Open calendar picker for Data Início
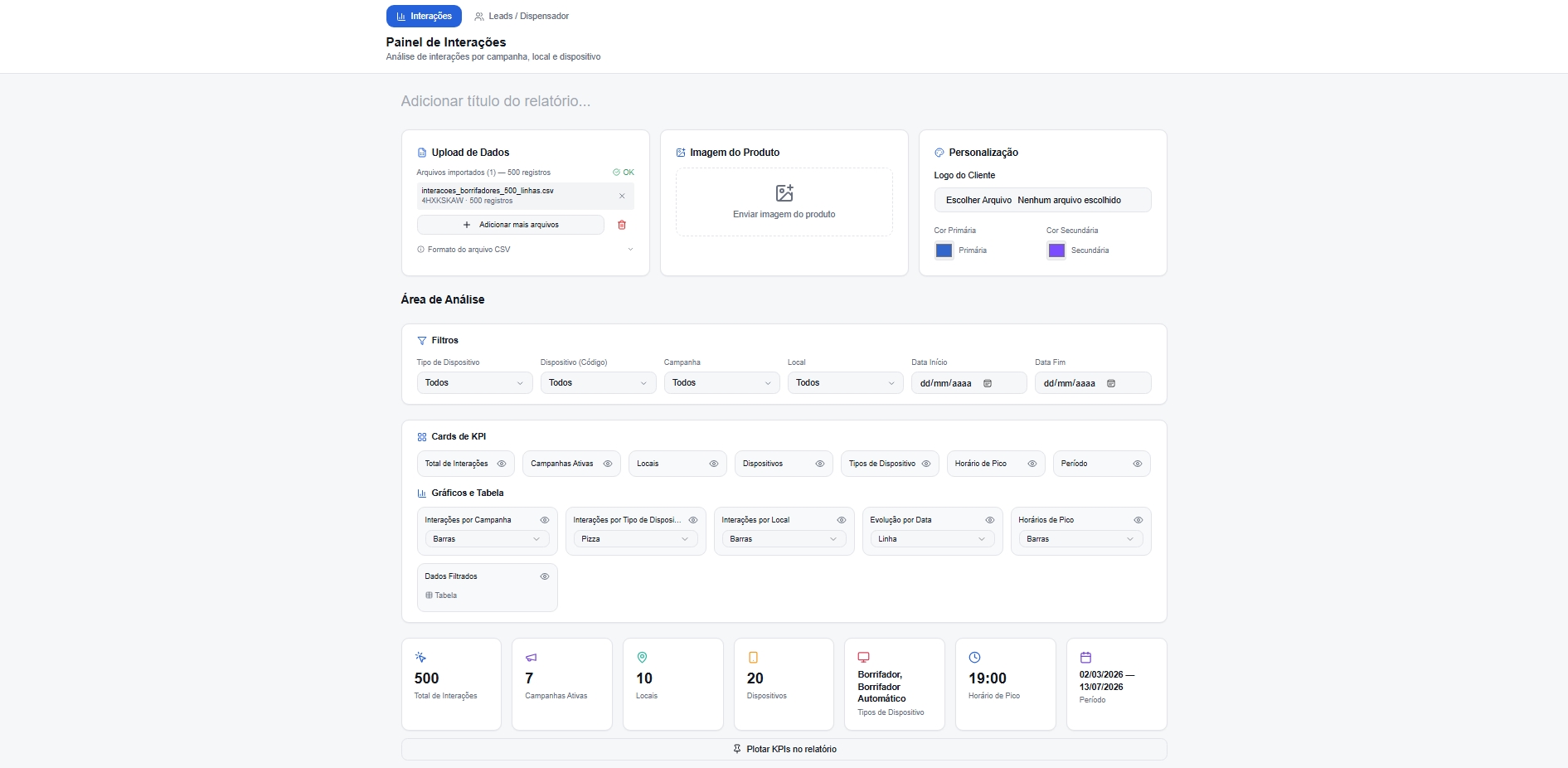 pyautogui.click(x=988, y=383)
